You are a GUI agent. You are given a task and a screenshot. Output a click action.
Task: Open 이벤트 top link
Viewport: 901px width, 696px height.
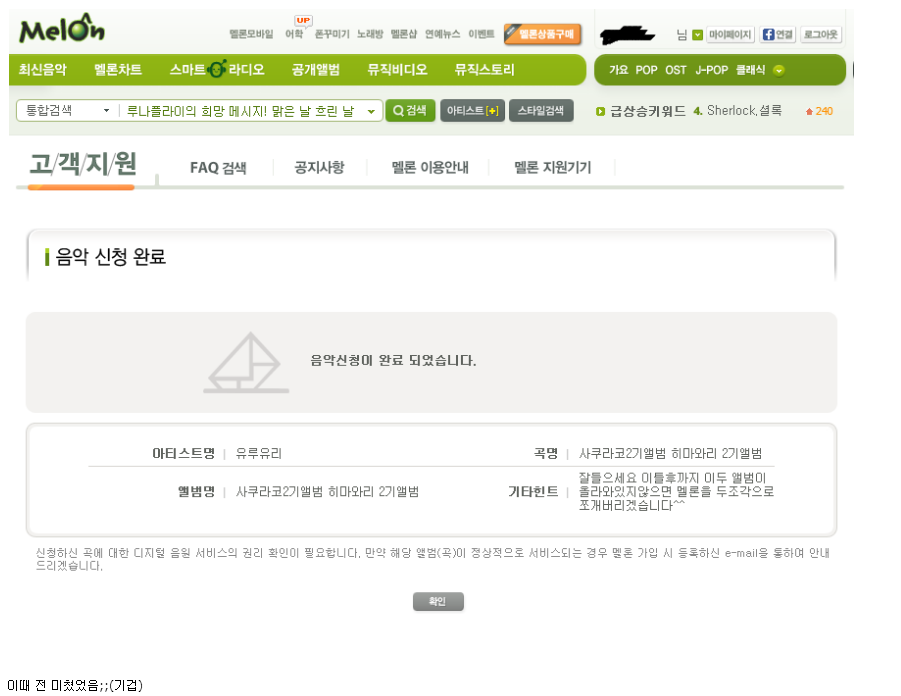(481, 34)
